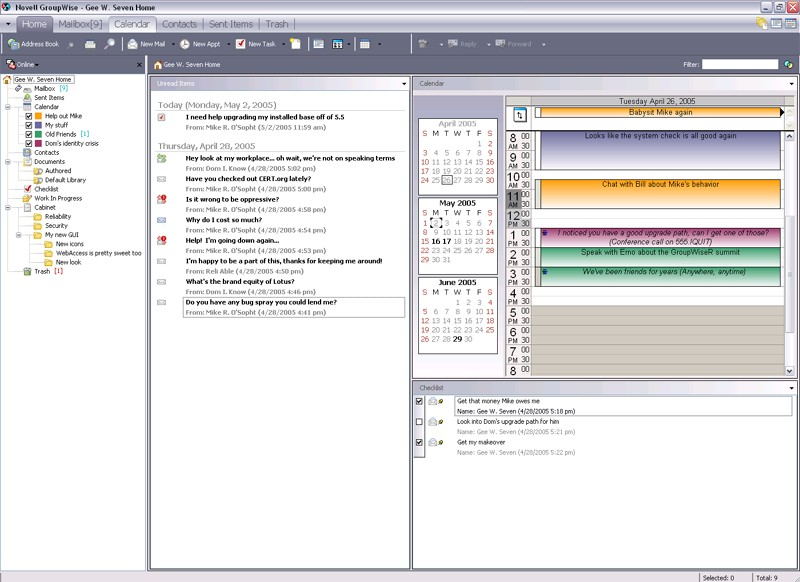Image resolution: width=800 pixels, height=582 pixels.
Task: Click the Forward button in toolbar
Action: tap(513, 44)
